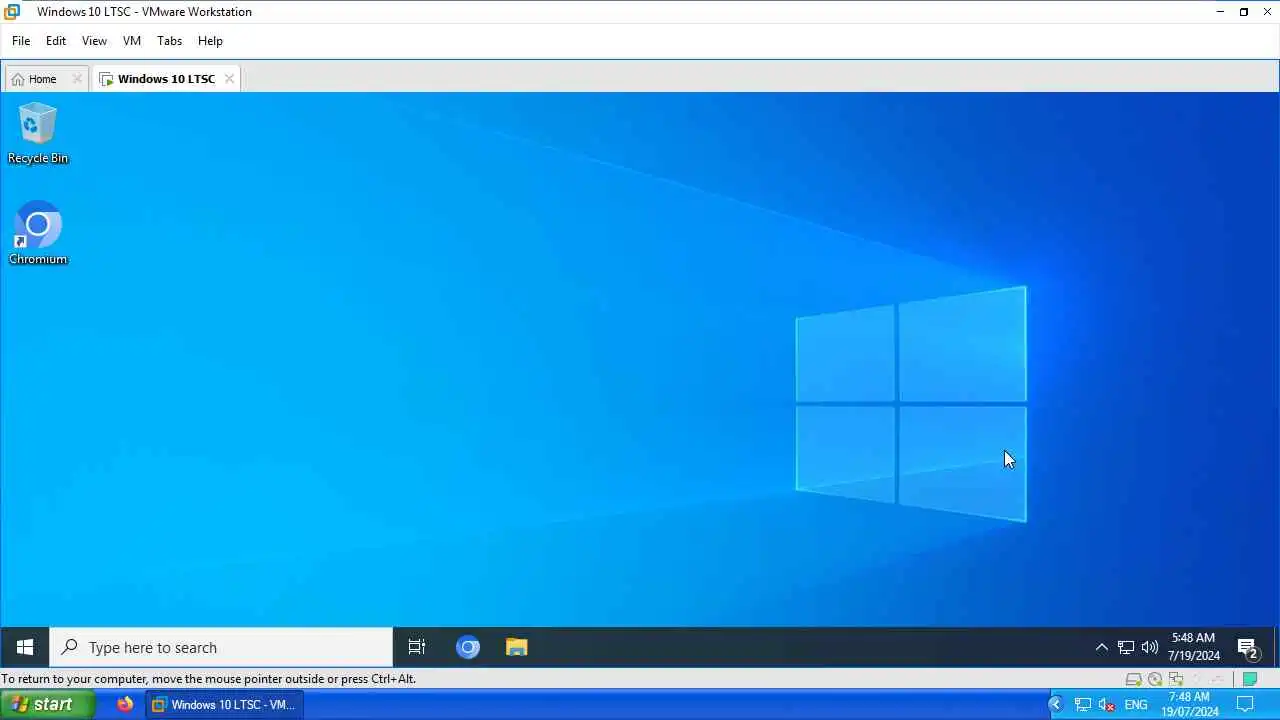
Task: Click the Type here to search box
Action: pos(221,647)
